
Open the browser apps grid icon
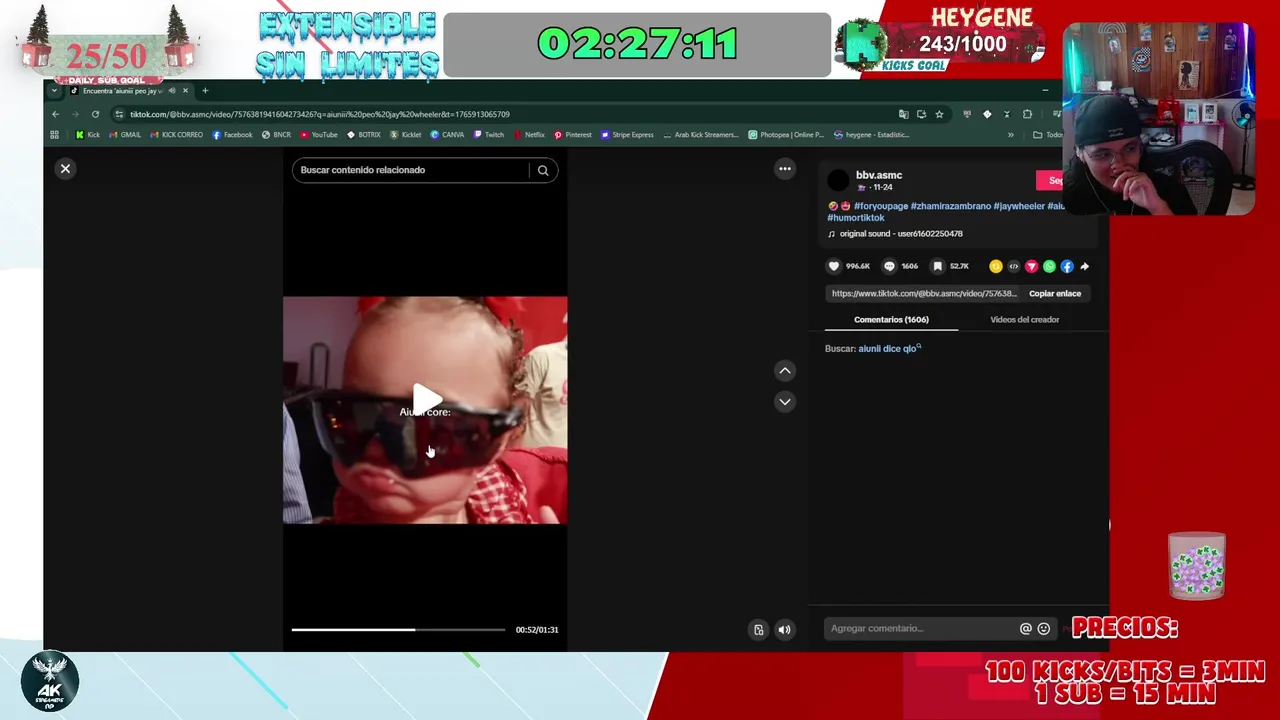coord(54,135)
